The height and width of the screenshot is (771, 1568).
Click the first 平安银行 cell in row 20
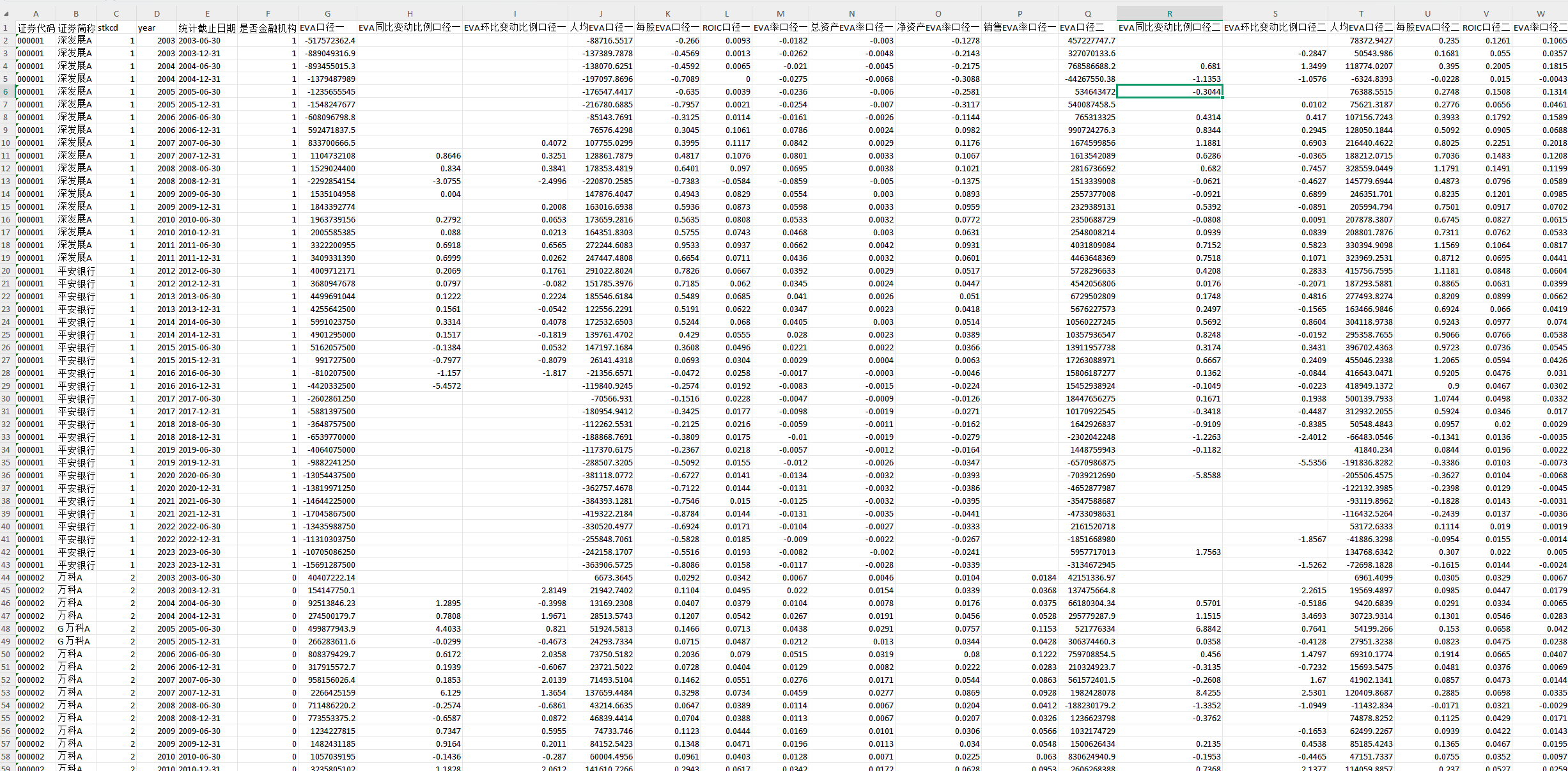coord(76,270)
